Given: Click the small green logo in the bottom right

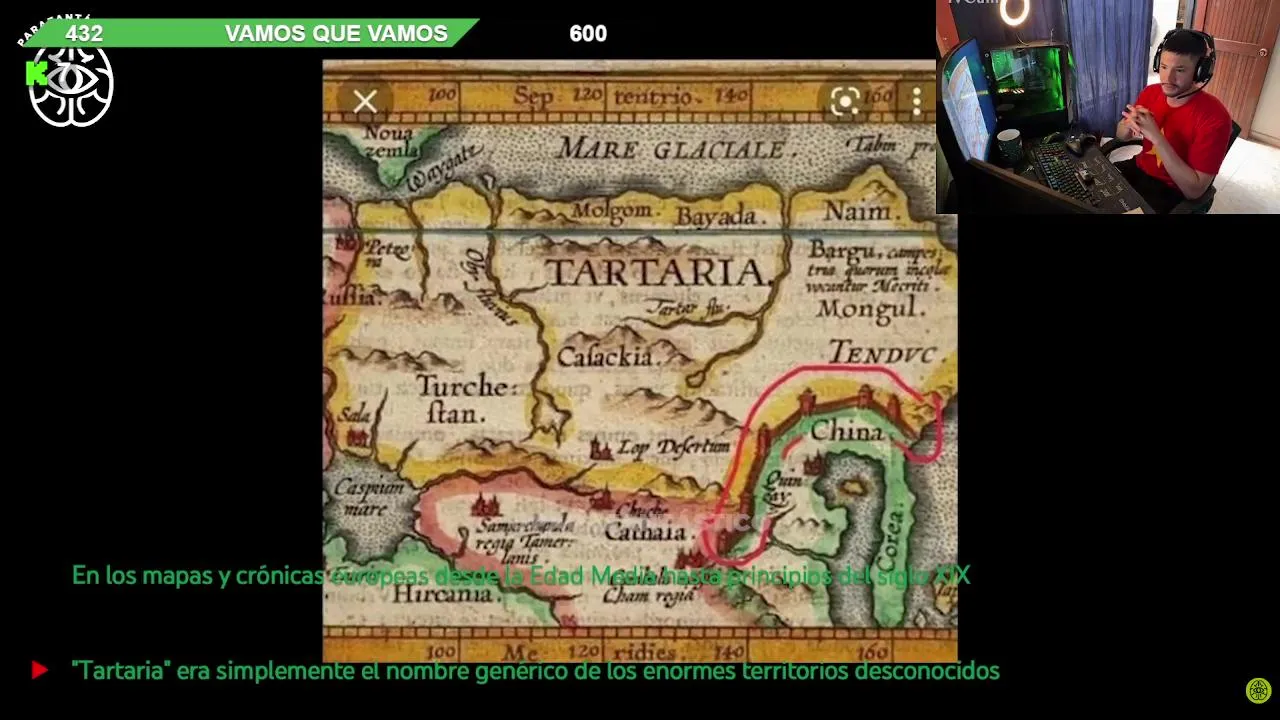Looking at the screenshot, I should pyautogui.click(x=1258, y=690).
